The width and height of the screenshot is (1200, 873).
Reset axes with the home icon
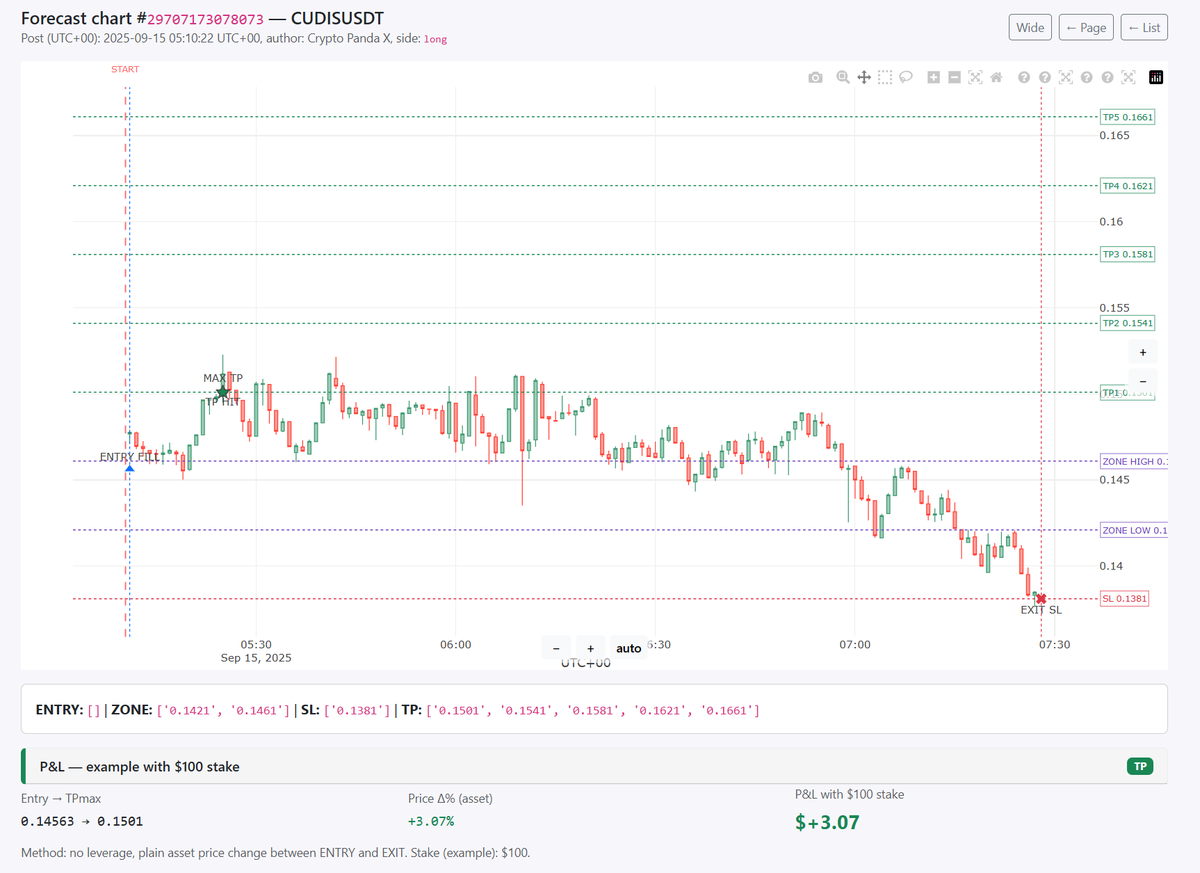click(x=996, y=77)
